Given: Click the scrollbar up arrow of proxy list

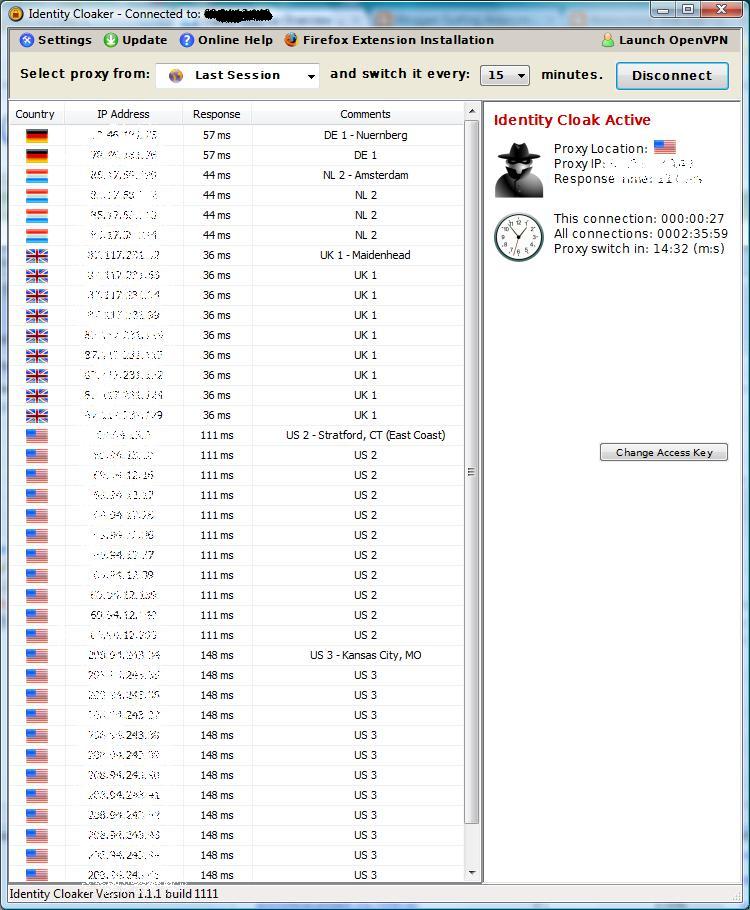Looking at the screenshot, I should [x=472, y=111].
